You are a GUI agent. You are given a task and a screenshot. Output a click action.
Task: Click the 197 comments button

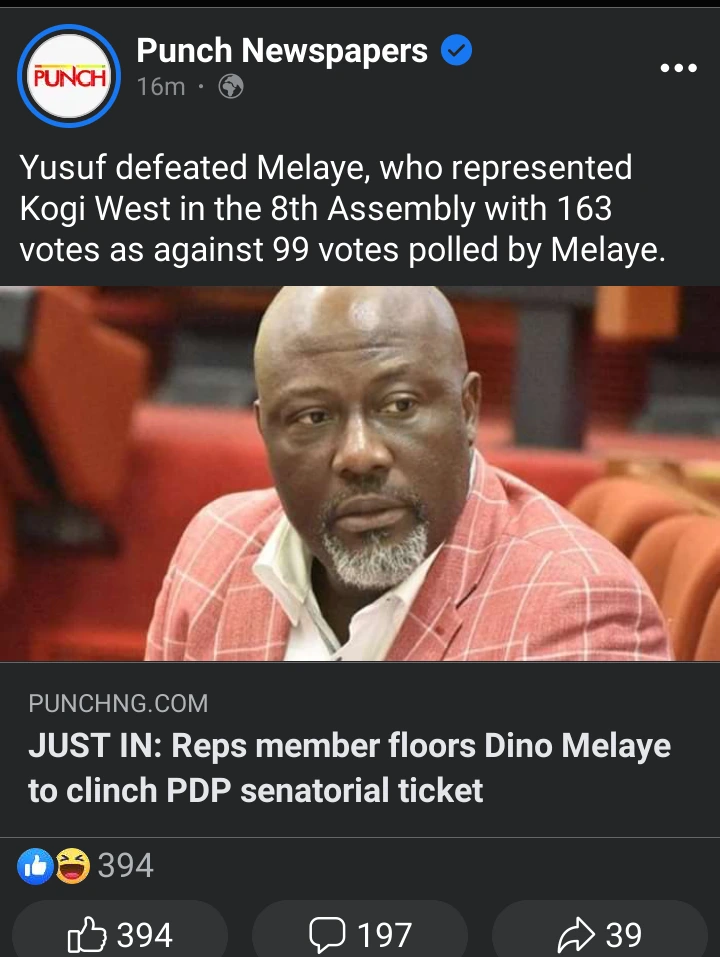(x=360, y=932)
